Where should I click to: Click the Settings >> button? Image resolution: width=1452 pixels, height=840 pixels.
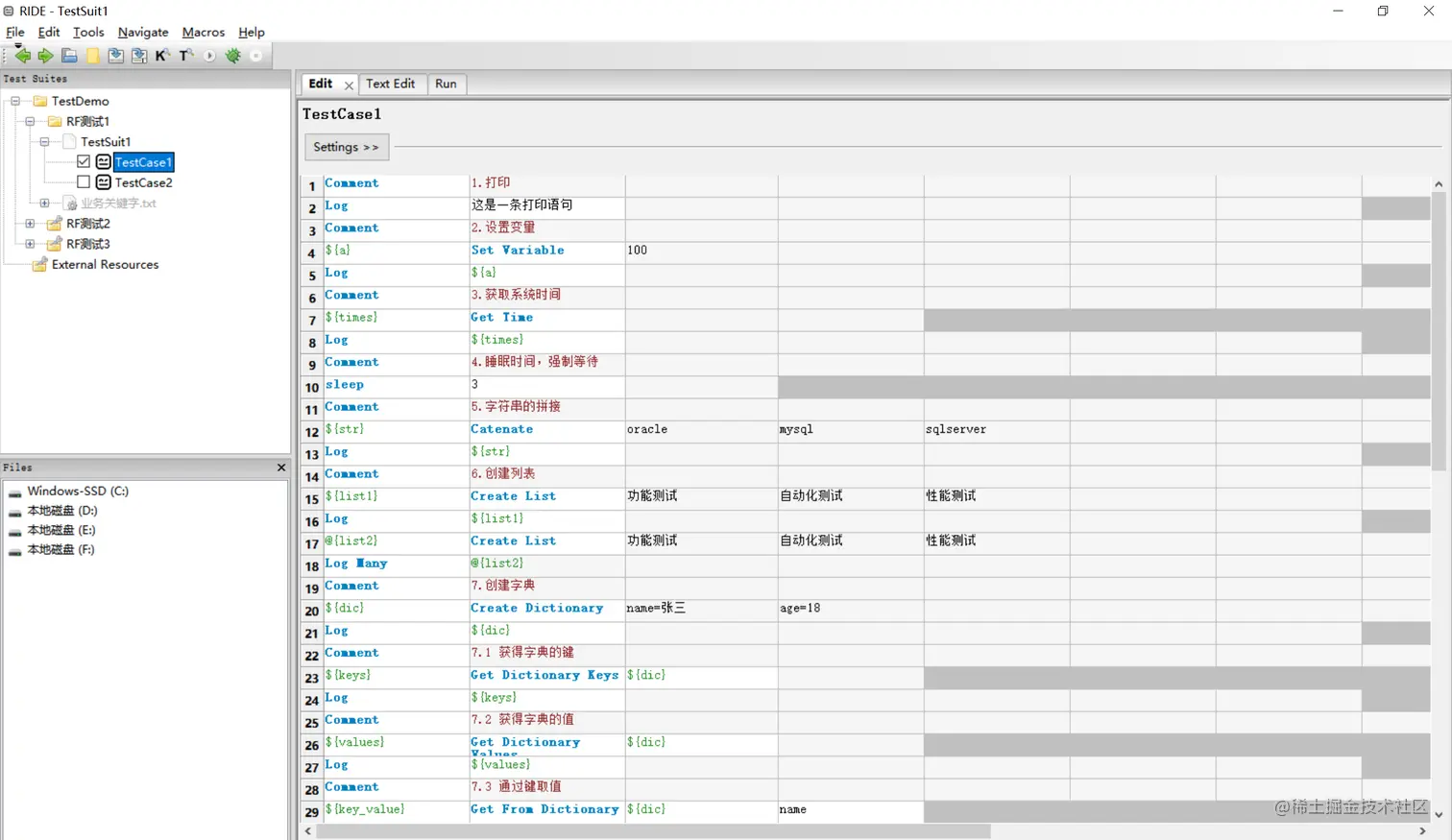[346, 147]
